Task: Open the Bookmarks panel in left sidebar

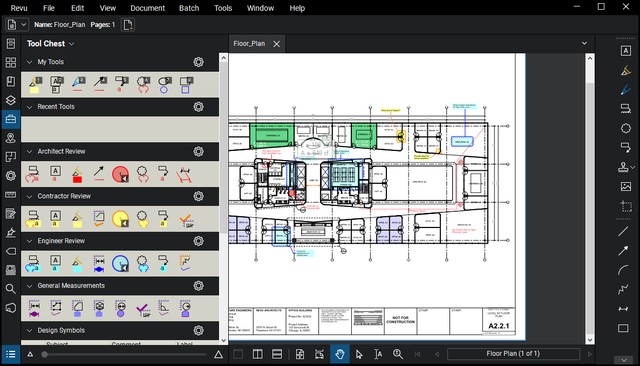Action: pos(11,81)
